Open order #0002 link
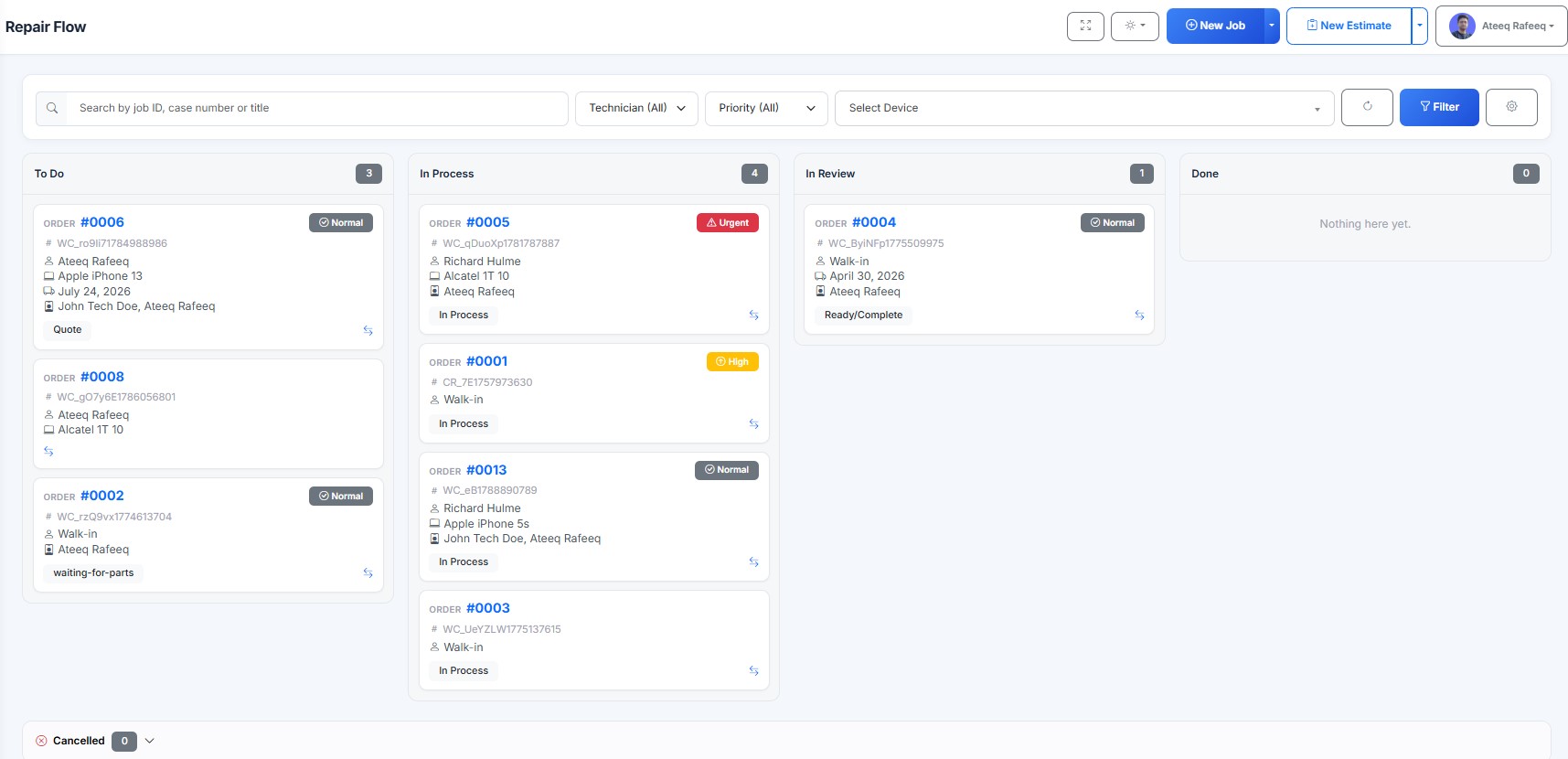 coord(102,496)
